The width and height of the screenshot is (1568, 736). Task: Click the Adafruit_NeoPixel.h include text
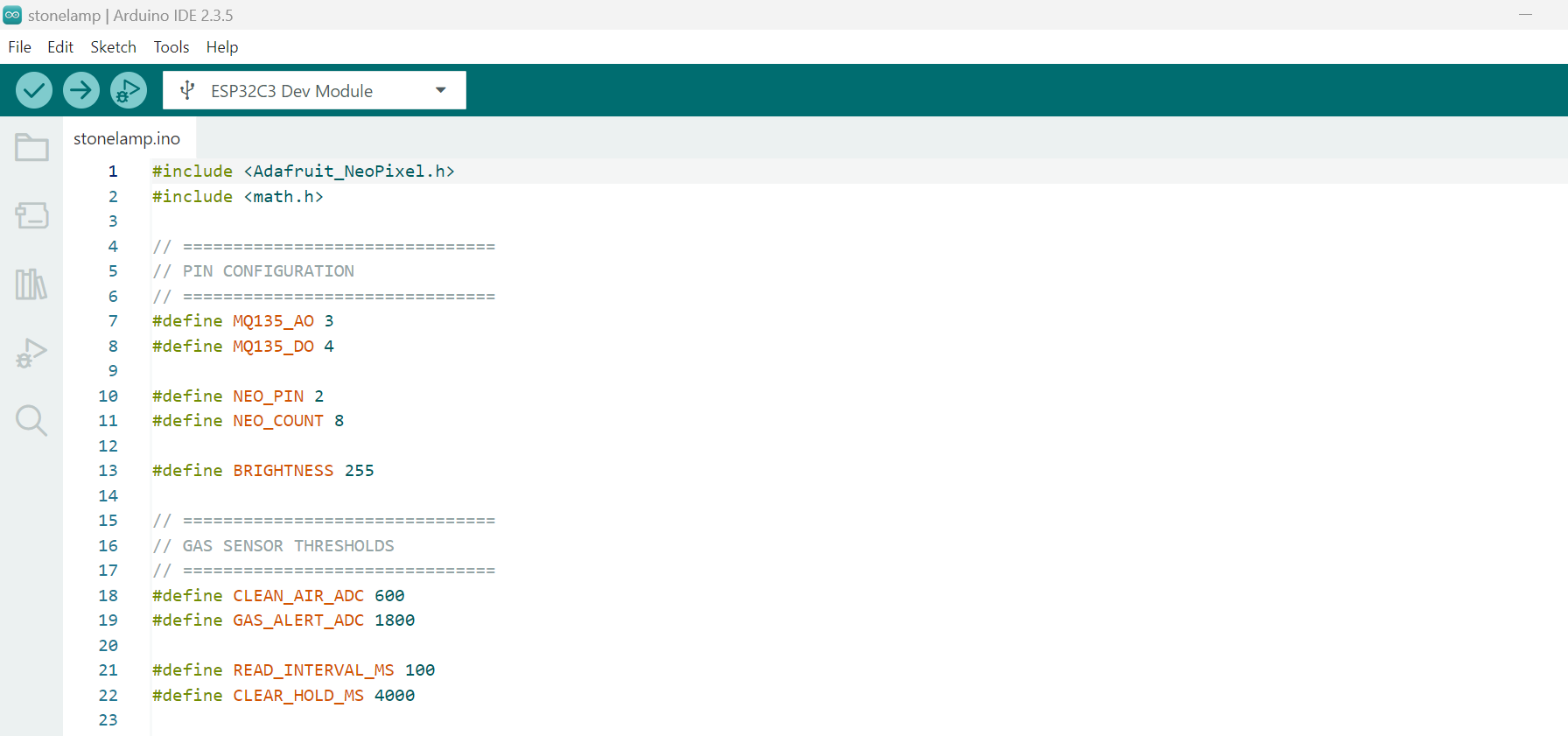[x=349, y=172]
